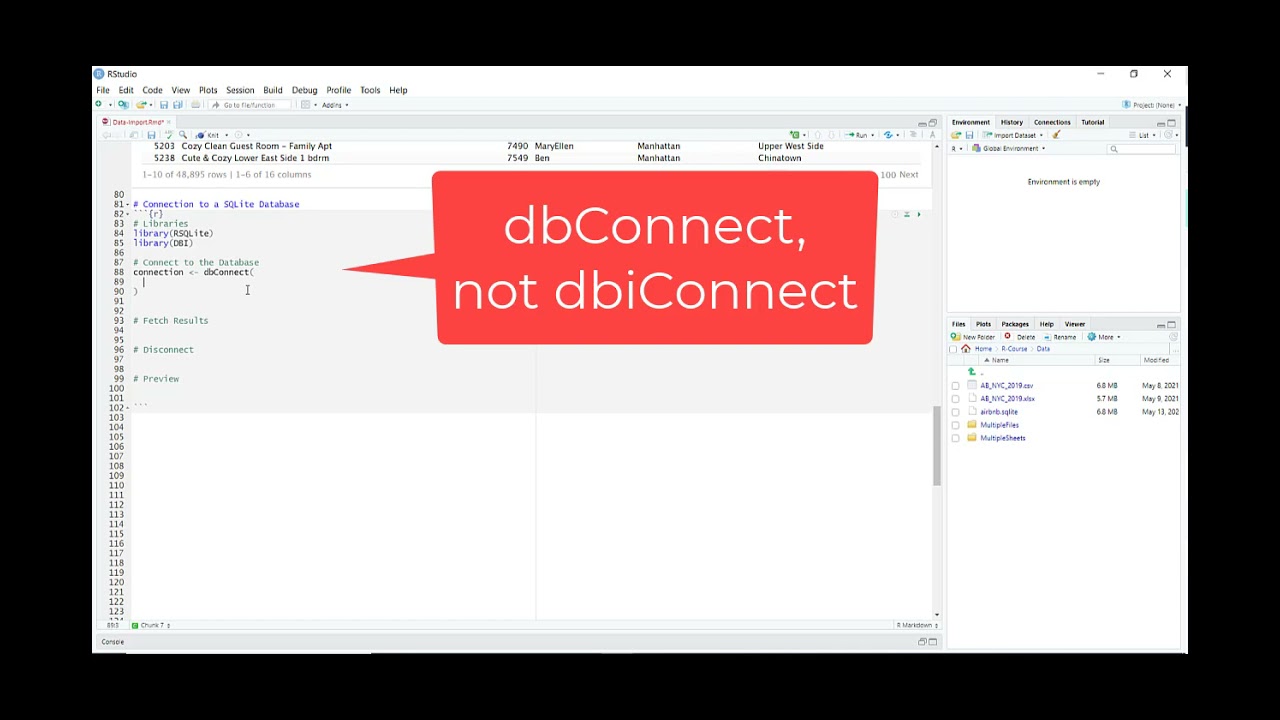Click the Print icon in main toolbar
The image size is (1280, 720).
[196, 105]
